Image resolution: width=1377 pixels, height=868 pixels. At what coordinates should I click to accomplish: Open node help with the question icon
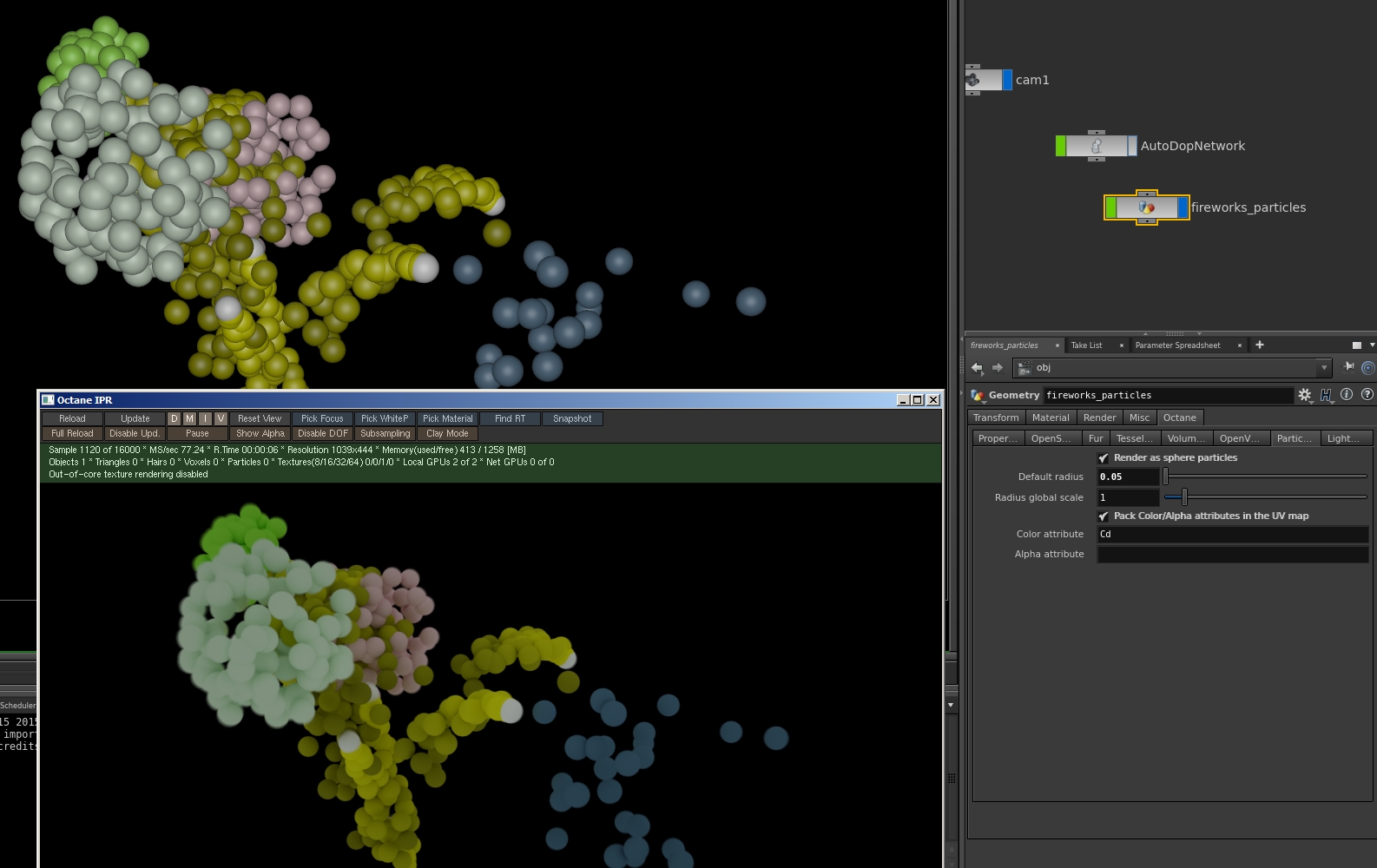point(1367,394)
